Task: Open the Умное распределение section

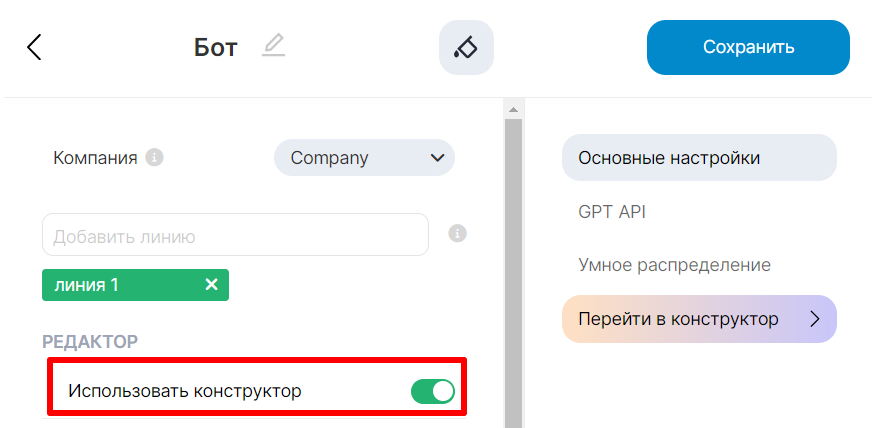Action: pos(674,266)
